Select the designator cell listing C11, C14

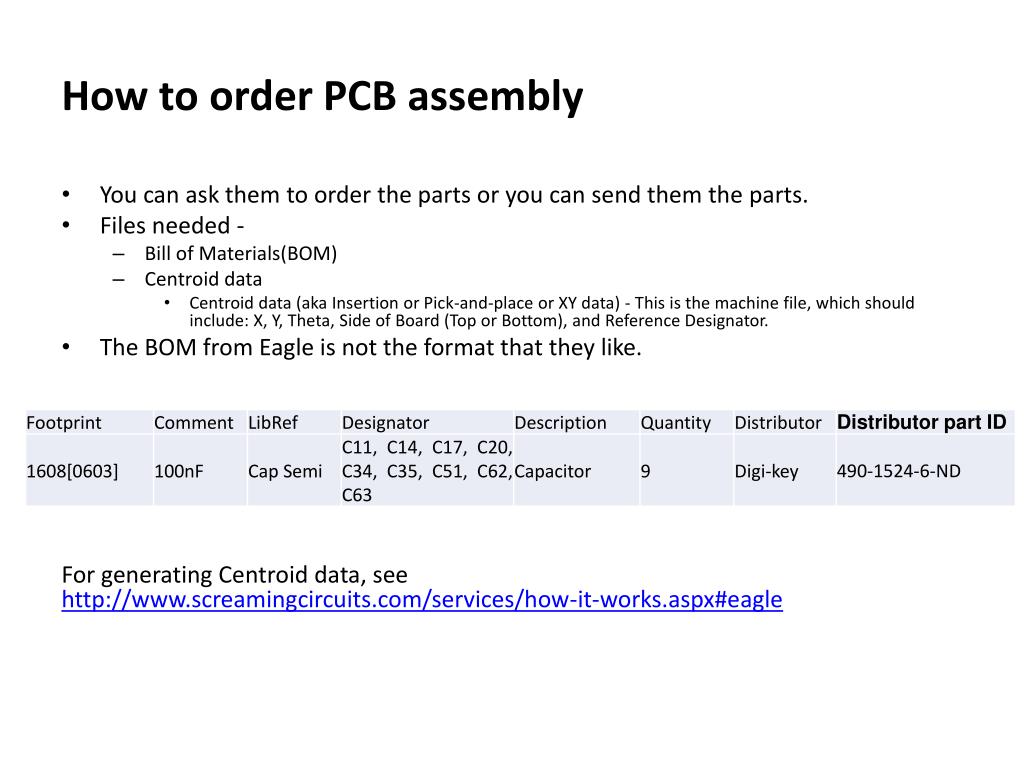point(427,471)
